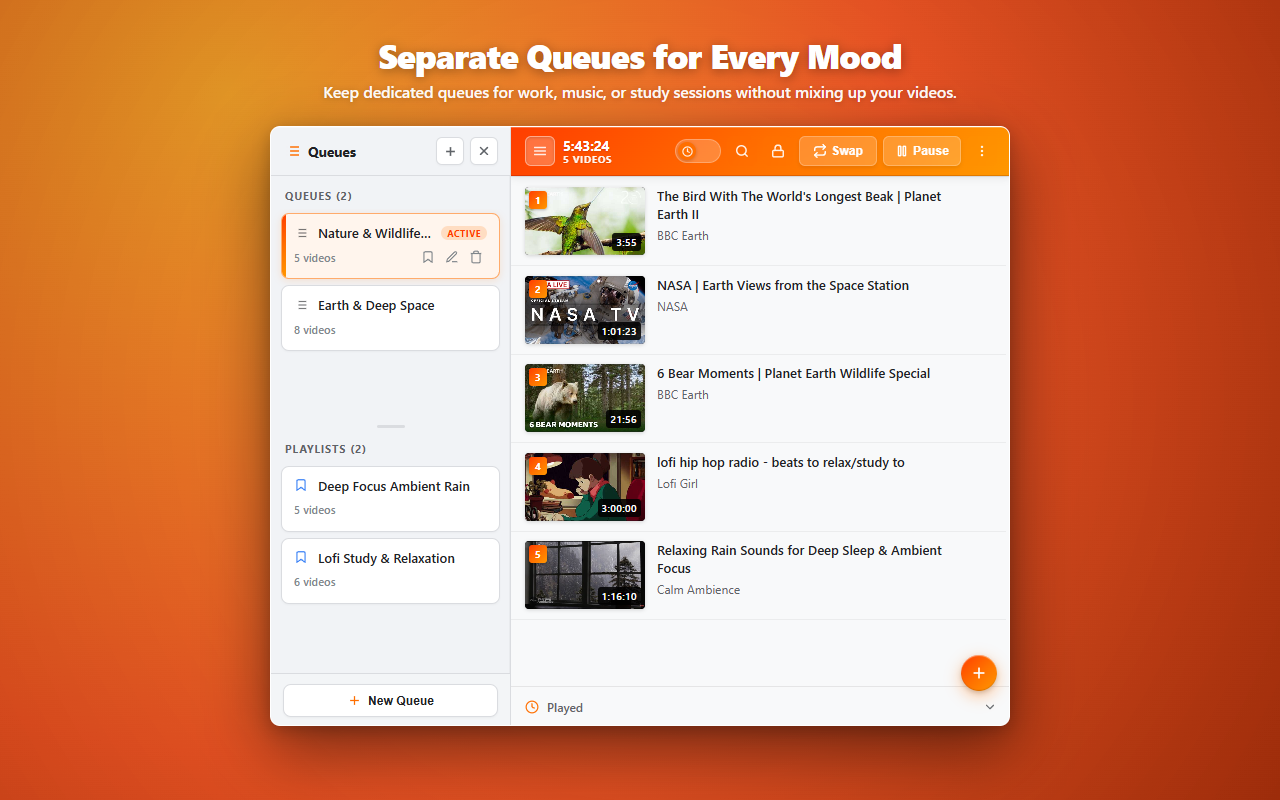The image size is (1280, 800).
Task: Click the 6 Bear Moments thumbnail
Action: (585, 398)
